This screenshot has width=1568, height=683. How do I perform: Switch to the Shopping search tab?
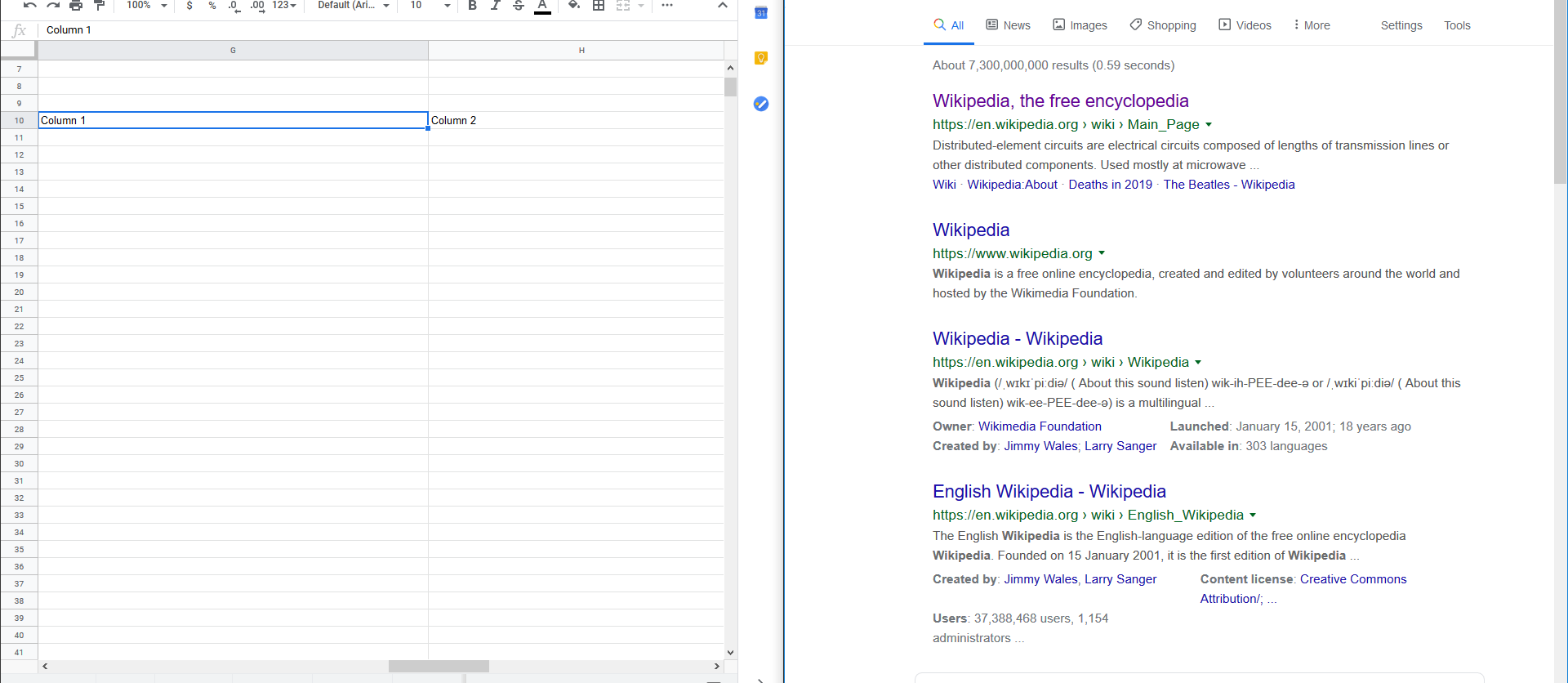point(1163,25)
